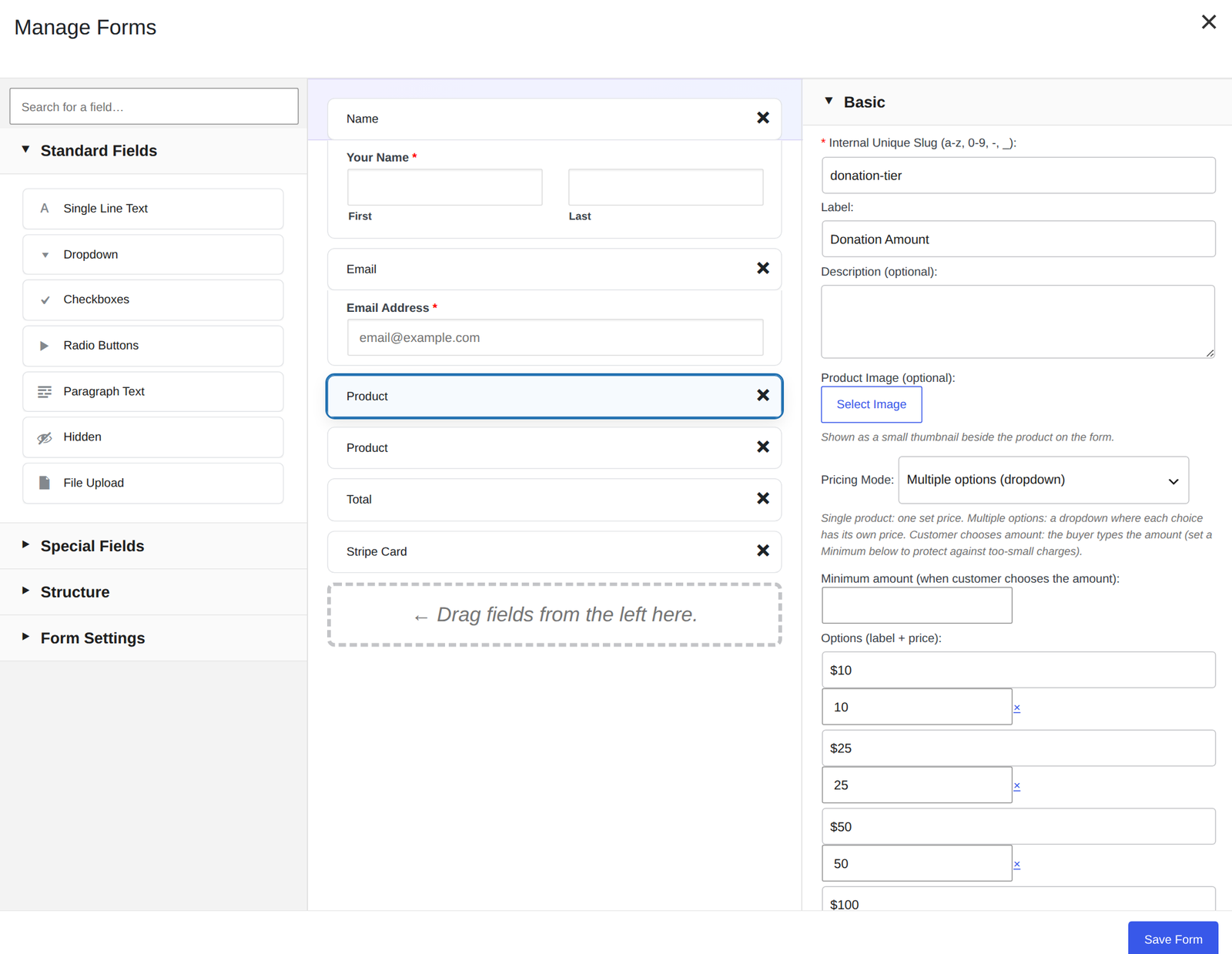Edit the Label input reading Donation Amount

1018,239
